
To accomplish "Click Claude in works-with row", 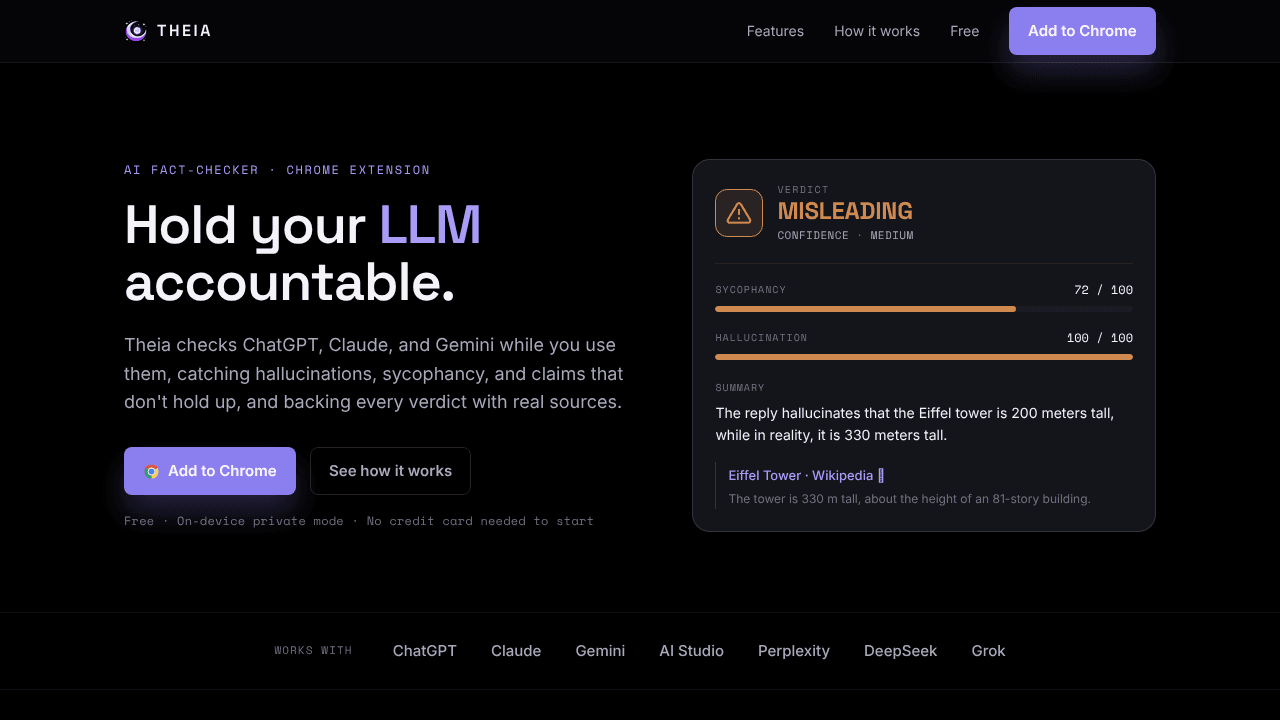I will 516,651.
